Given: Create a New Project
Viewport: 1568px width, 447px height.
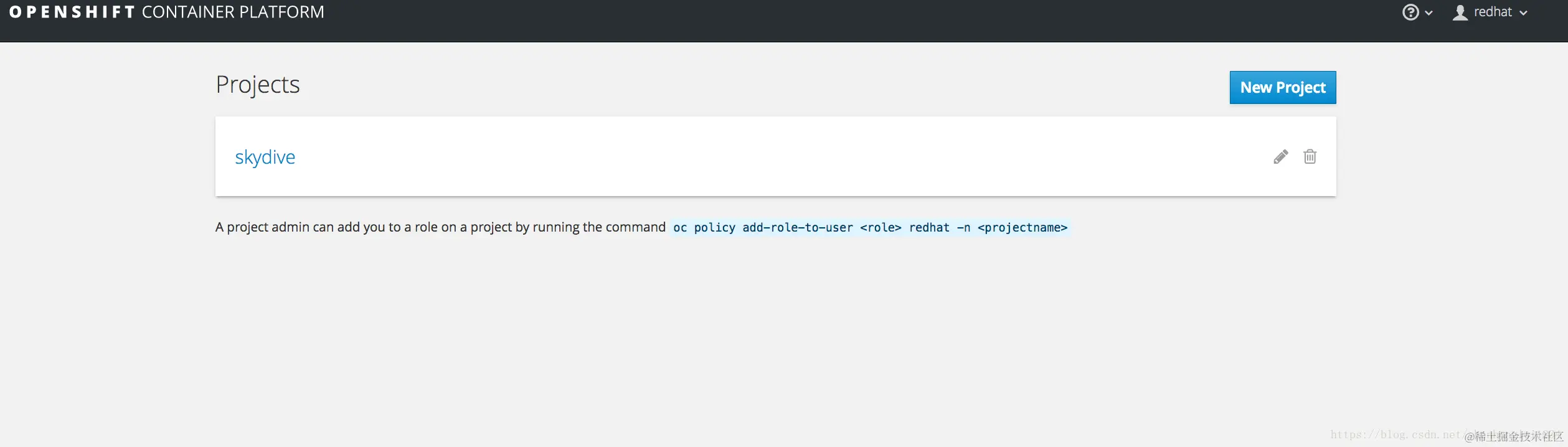Looking at the screenshot, I should coord(1283,88).
